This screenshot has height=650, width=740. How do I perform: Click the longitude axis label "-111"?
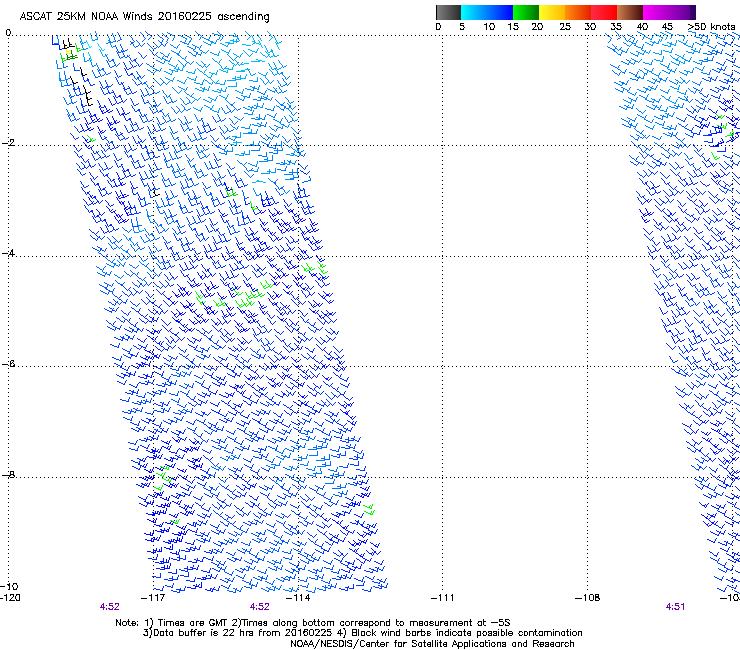click(x=443, y=598)
